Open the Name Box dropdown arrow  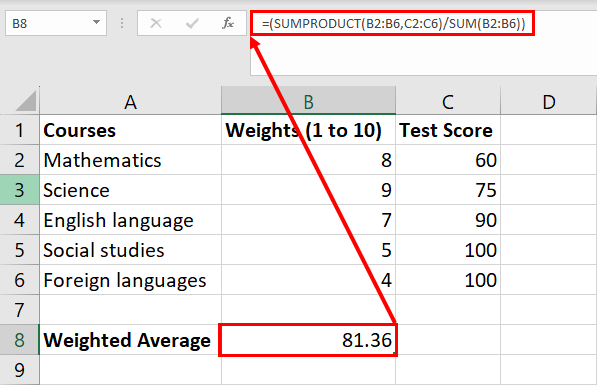[x=96, y=22]
